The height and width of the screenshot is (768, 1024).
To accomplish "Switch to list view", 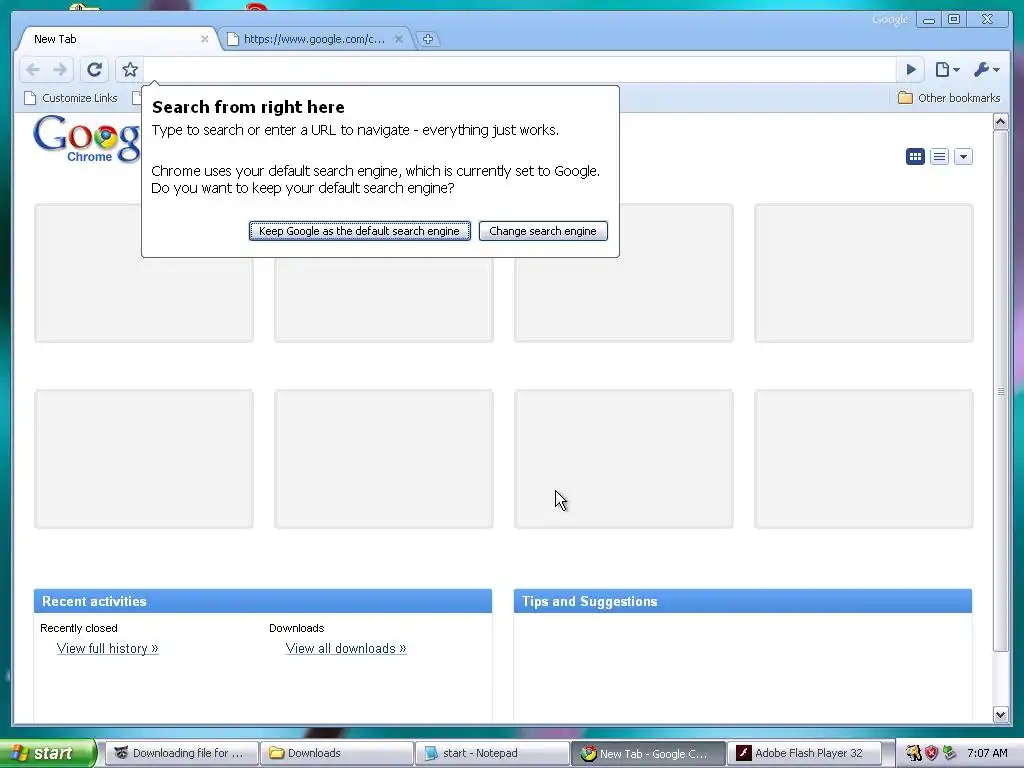I will tap(939, 157).
